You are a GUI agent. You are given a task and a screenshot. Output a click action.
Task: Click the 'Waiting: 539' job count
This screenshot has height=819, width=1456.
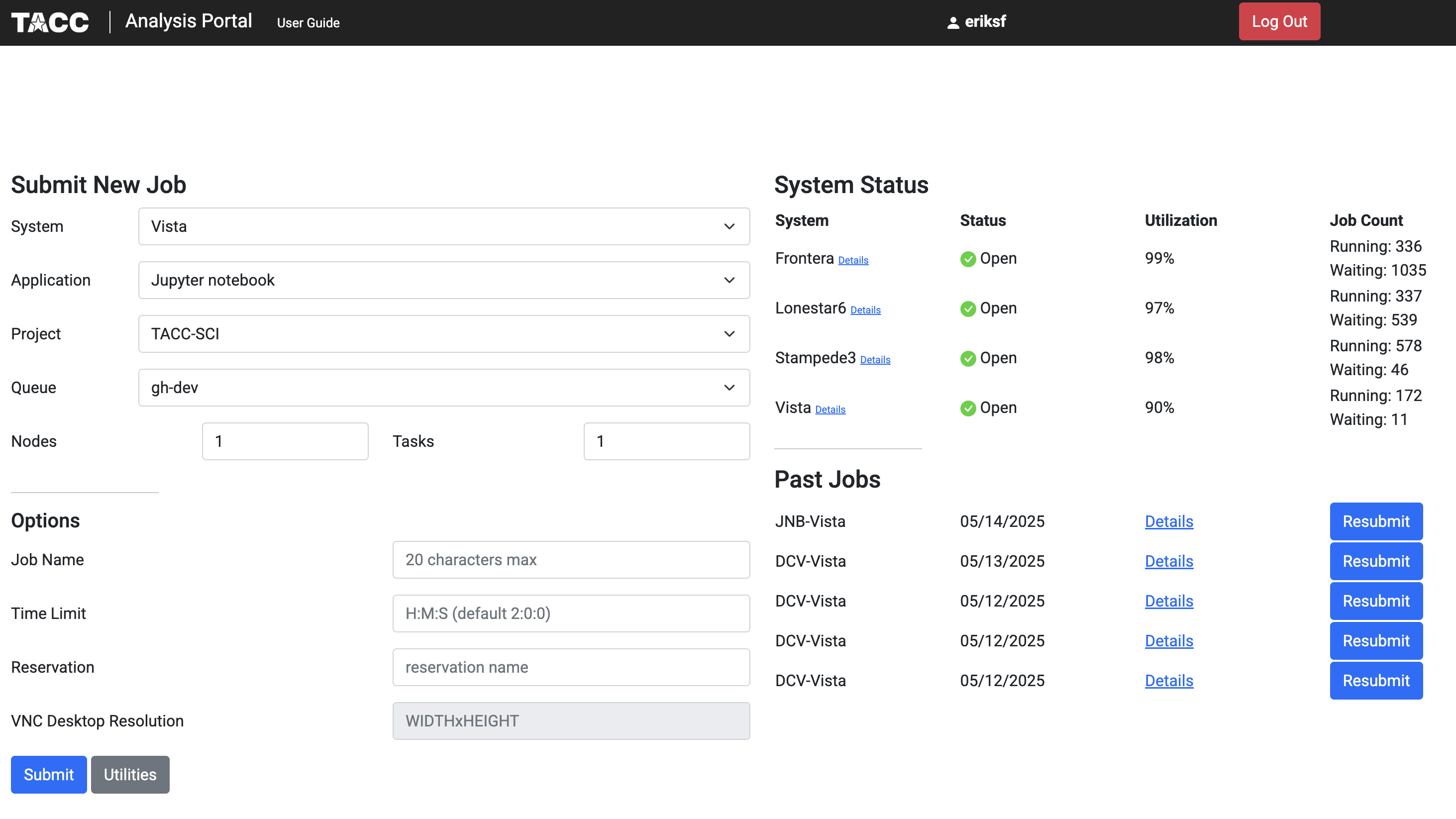coord(1373,320)
